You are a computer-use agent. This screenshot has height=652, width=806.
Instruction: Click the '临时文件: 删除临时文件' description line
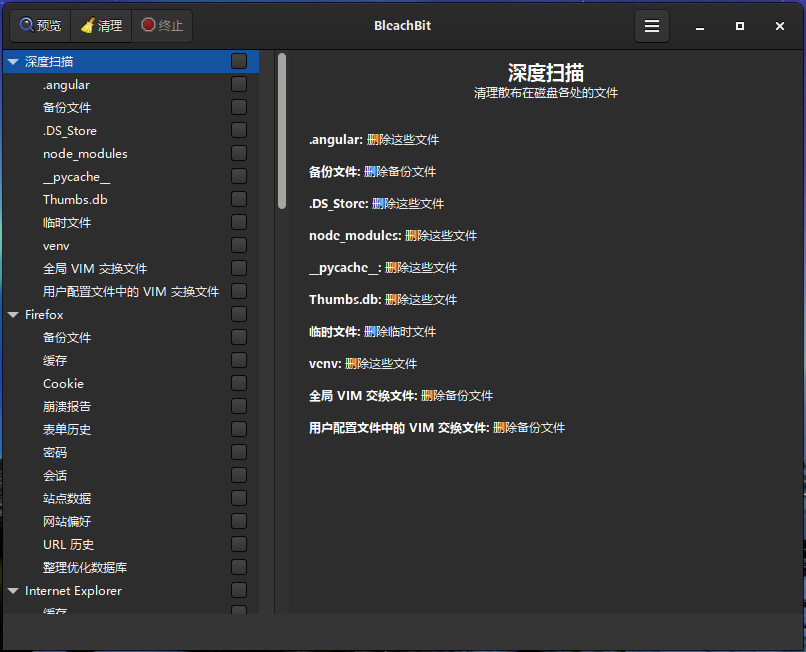[x=373, y=332]
